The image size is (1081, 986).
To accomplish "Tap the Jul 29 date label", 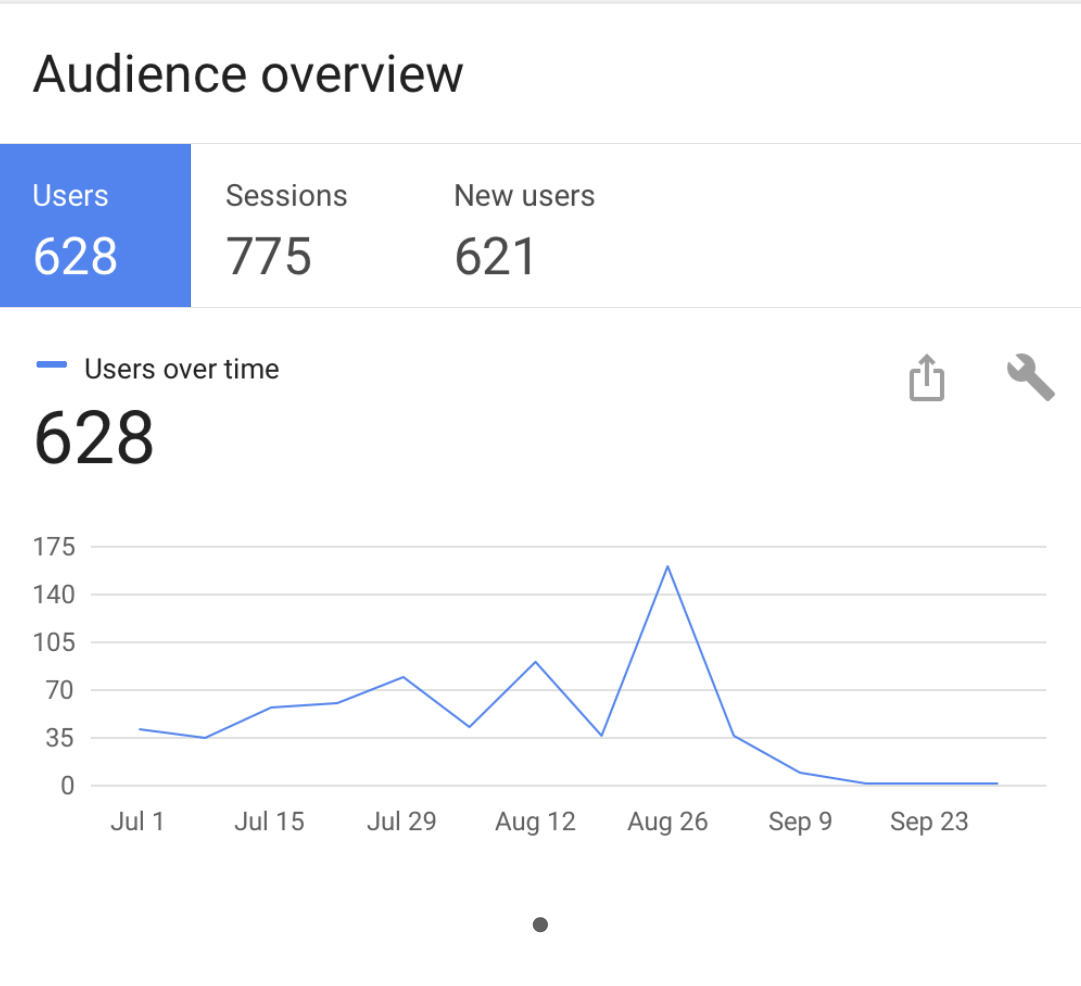I will [401, 822].
